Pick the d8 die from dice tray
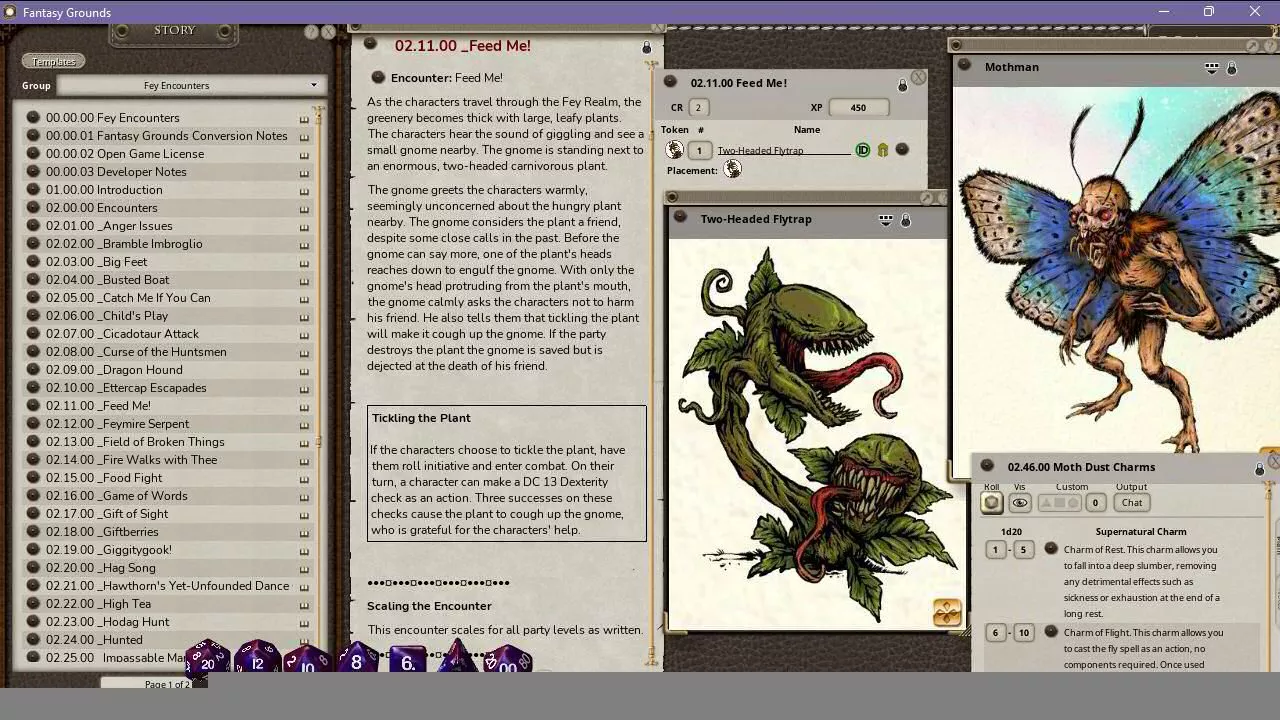The width and height of the screenshot is (1280, 720). (x=356, y=659)
